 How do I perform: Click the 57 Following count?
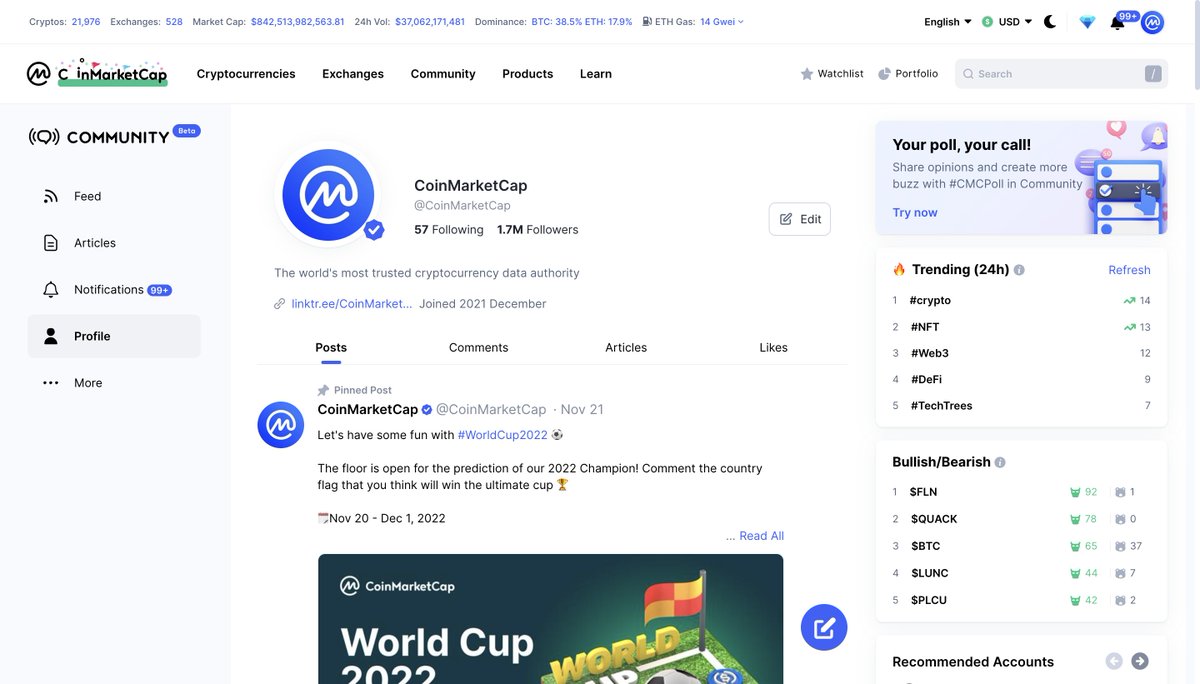[x=449, y=230]
